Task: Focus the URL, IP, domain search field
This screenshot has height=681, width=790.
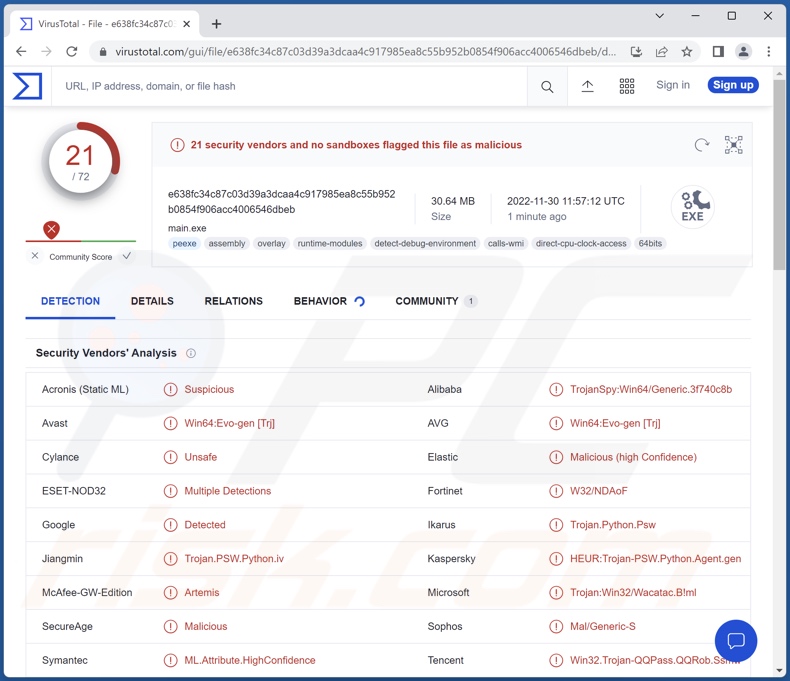Action: click(290, 86)
